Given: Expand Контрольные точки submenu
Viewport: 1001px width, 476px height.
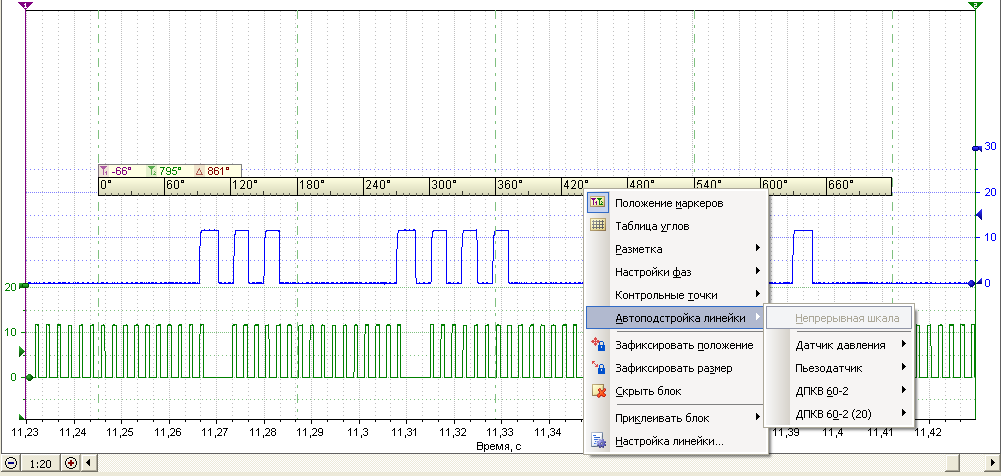Looking at the screenshot, I should [x=676, y=295].
